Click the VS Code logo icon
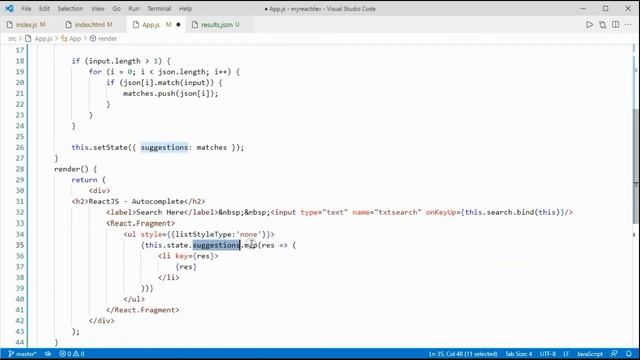 pyautogui.click(x=9, y=8)
